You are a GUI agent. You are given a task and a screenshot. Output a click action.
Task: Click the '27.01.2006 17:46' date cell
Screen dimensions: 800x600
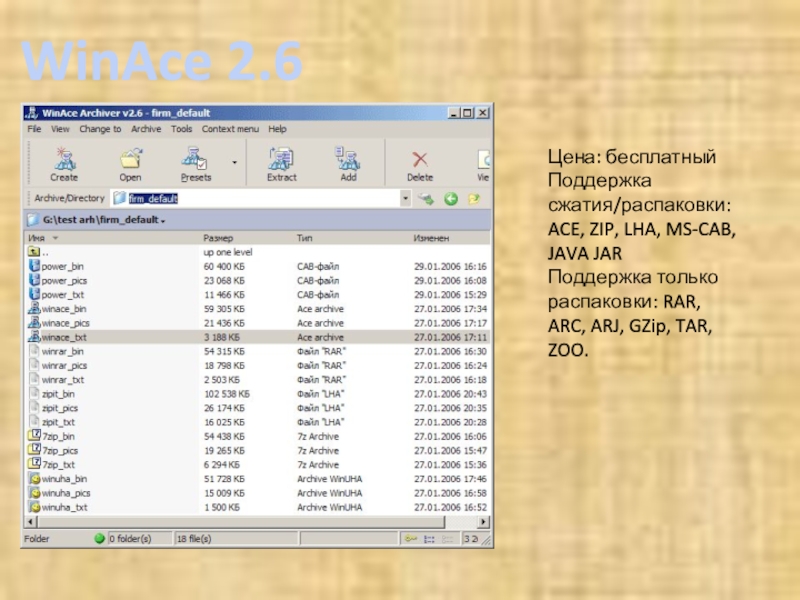(451, 479)
